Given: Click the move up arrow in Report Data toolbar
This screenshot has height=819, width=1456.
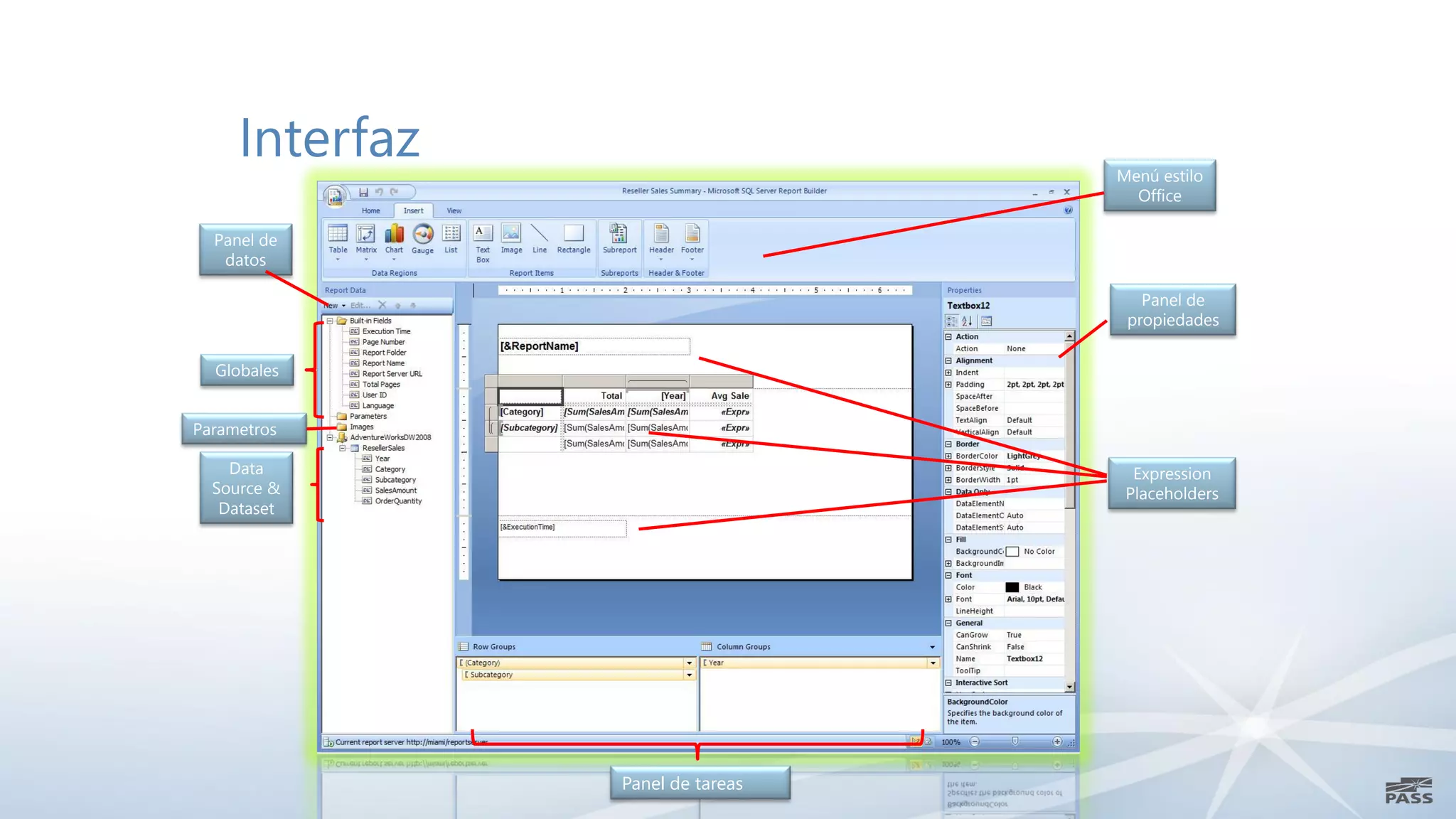Looking at the screenshot, I should pyautogui.click(x=398, y=306).
